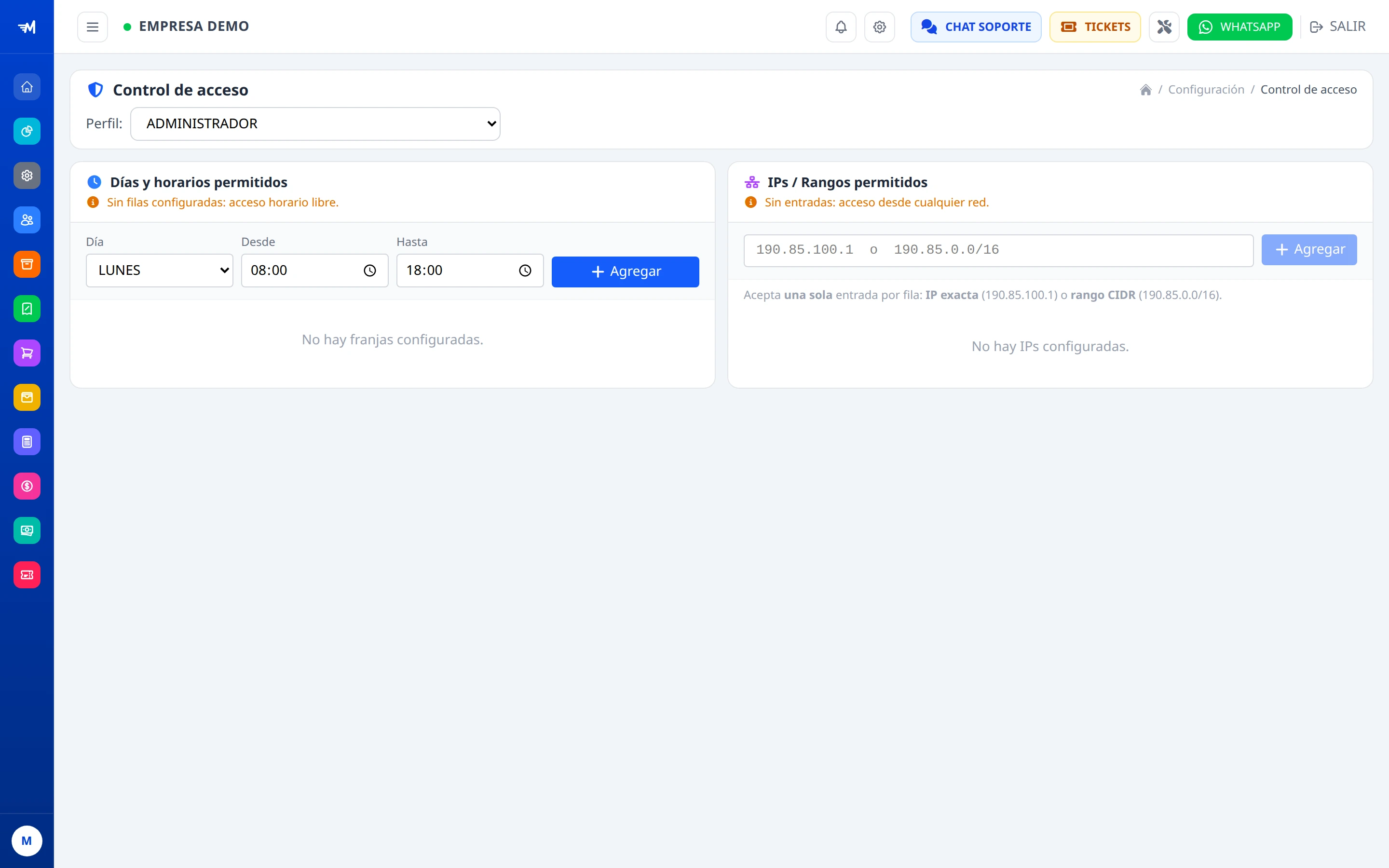Open TICKETS button

pos(1095,27)
